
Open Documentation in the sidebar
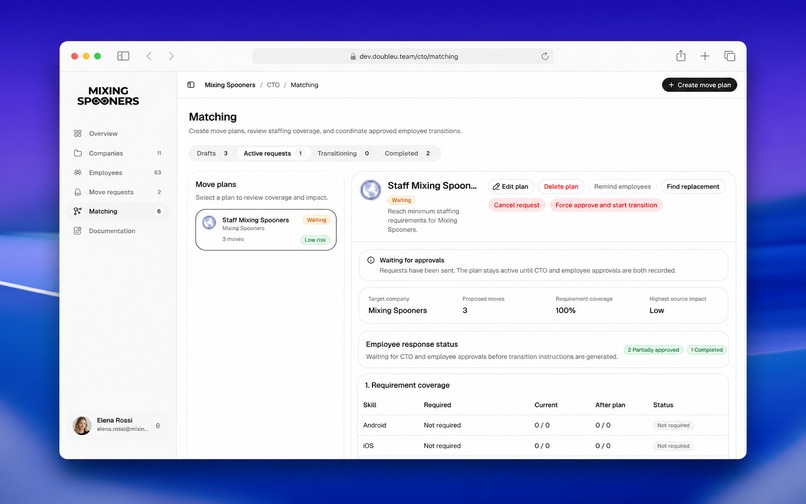click(118, 231)
